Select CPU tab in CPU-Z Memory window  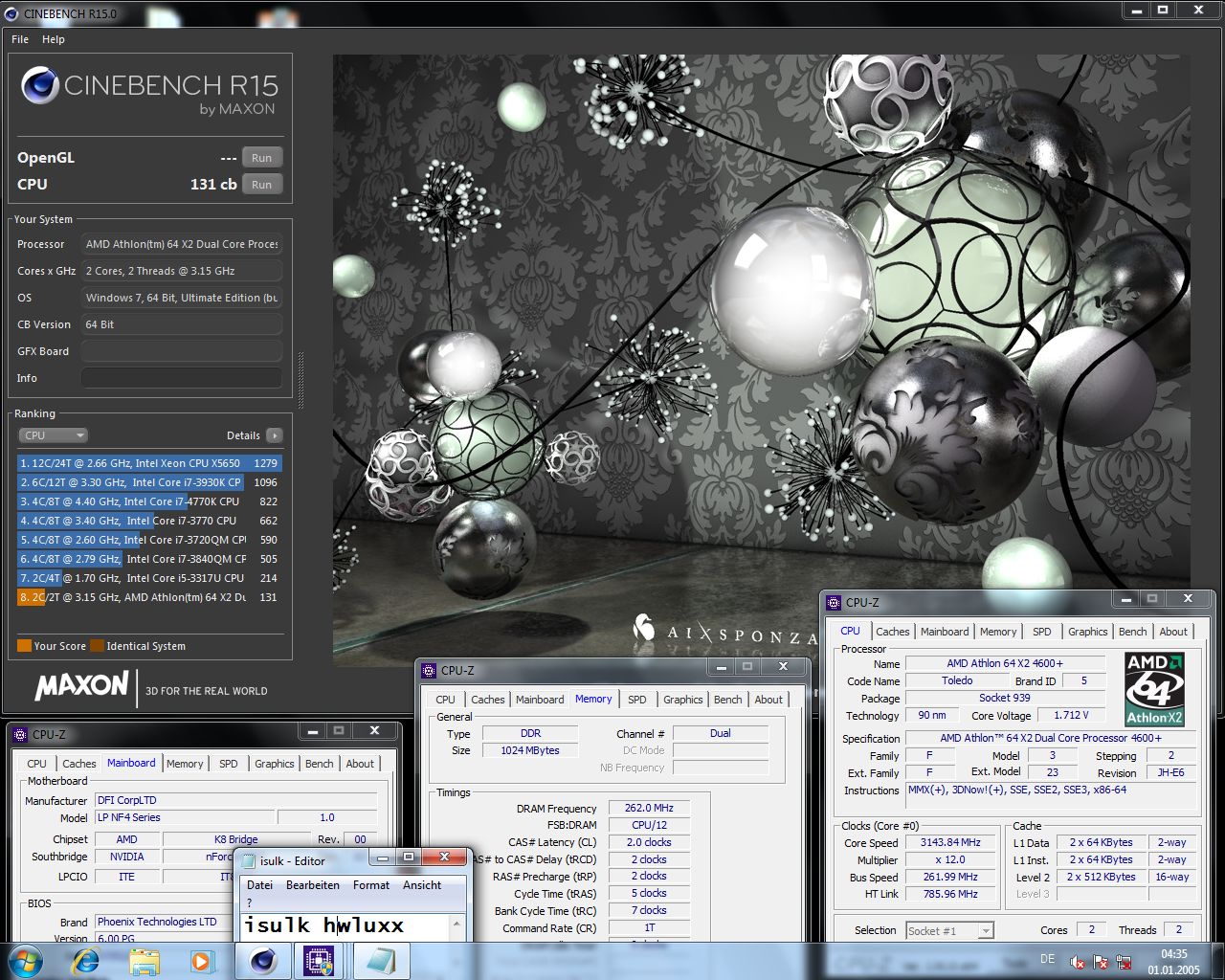pyautogui.click(x=445, y=700)
